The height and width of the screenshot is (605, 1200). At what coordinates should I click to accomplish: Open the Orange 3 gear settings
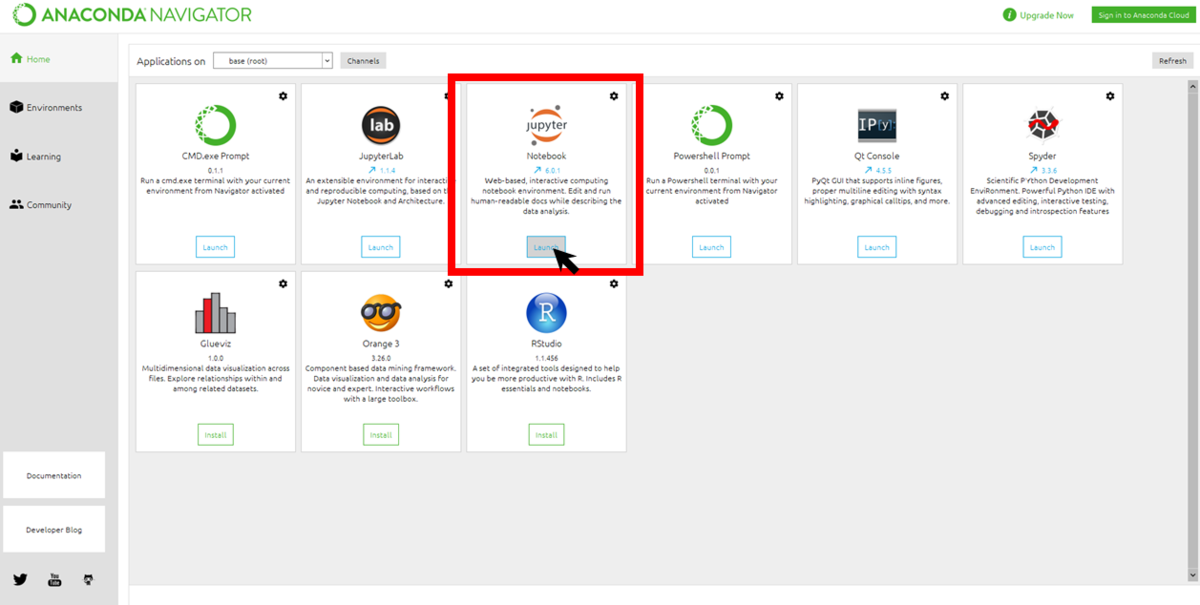pyautogui.click(x=449, y=284)
